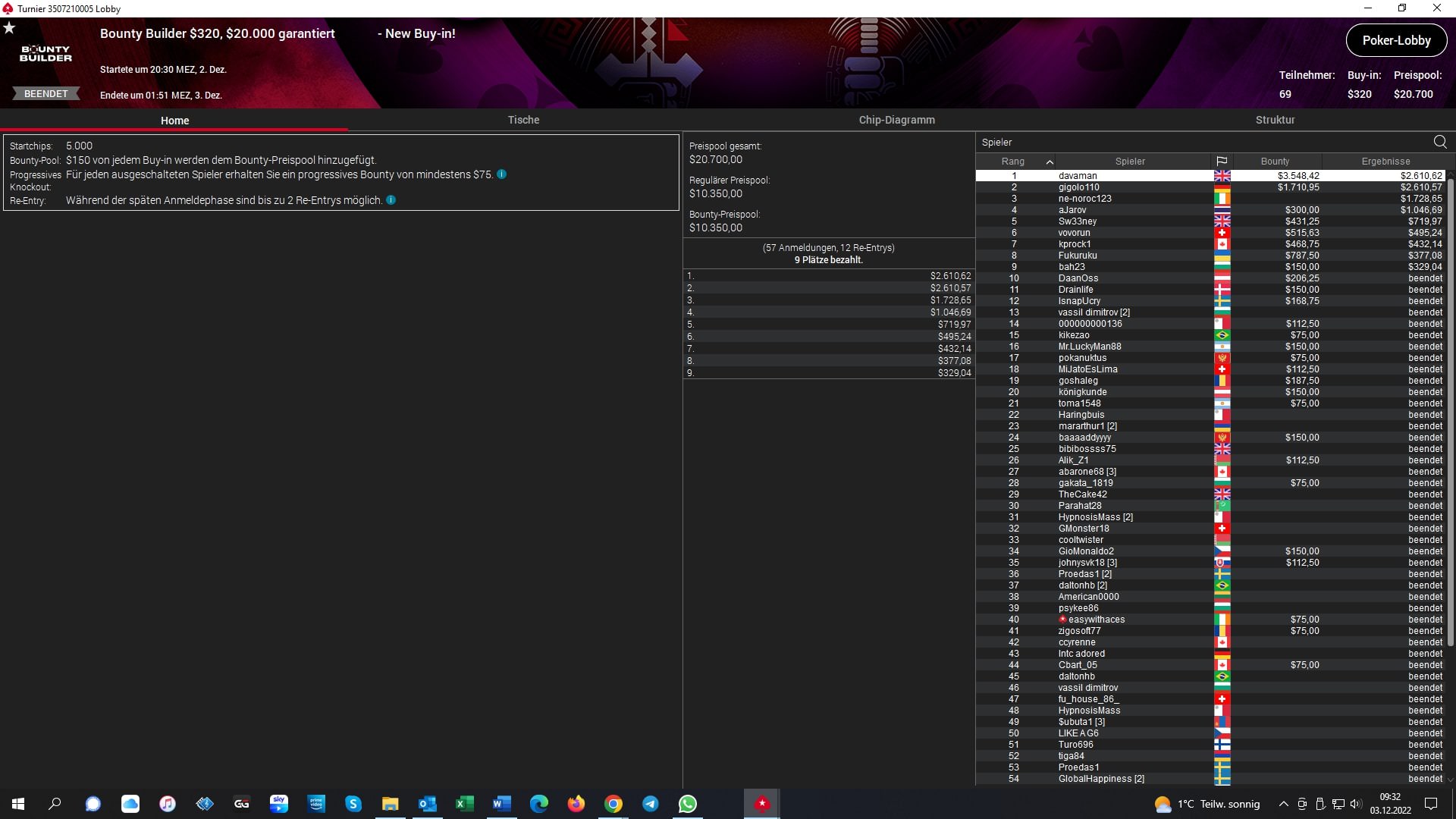Viewport: 1456px width, 819px height.
Task: Toggle Rang column sort arrow
Action: (x=1050, y=162)
